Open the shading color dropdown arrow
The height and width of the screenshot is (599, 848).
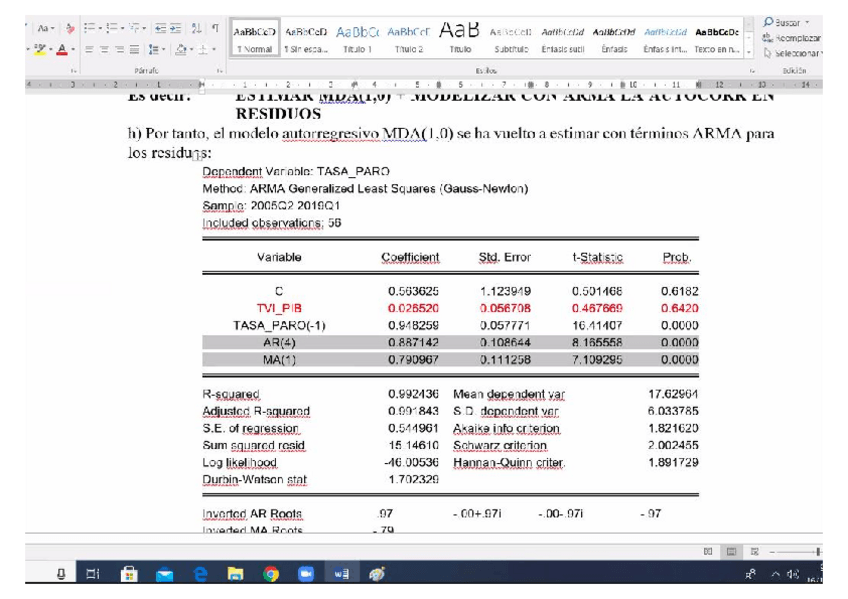pyautogui.click(x=191, y=50)
